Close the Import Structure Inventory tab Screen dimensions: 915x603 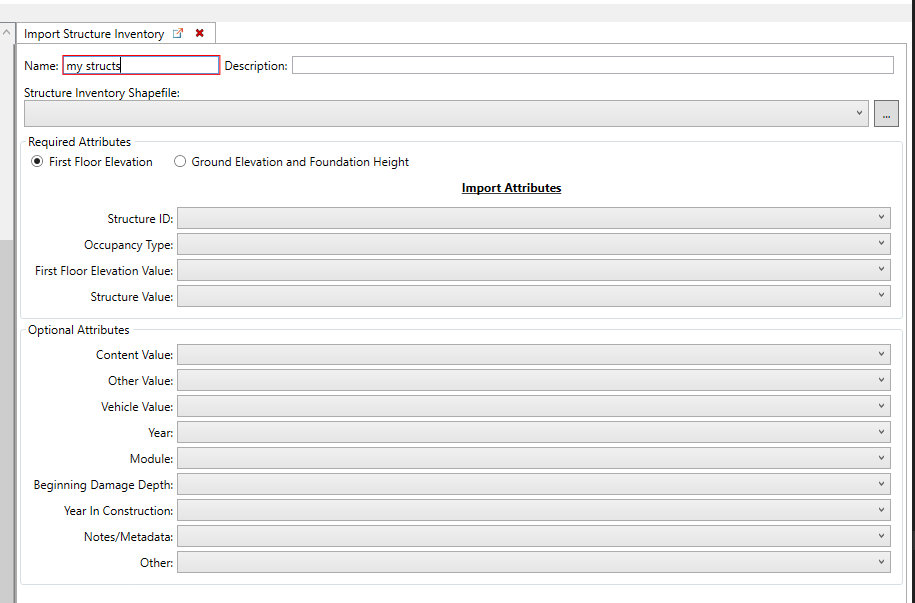(x=198, y=32)
